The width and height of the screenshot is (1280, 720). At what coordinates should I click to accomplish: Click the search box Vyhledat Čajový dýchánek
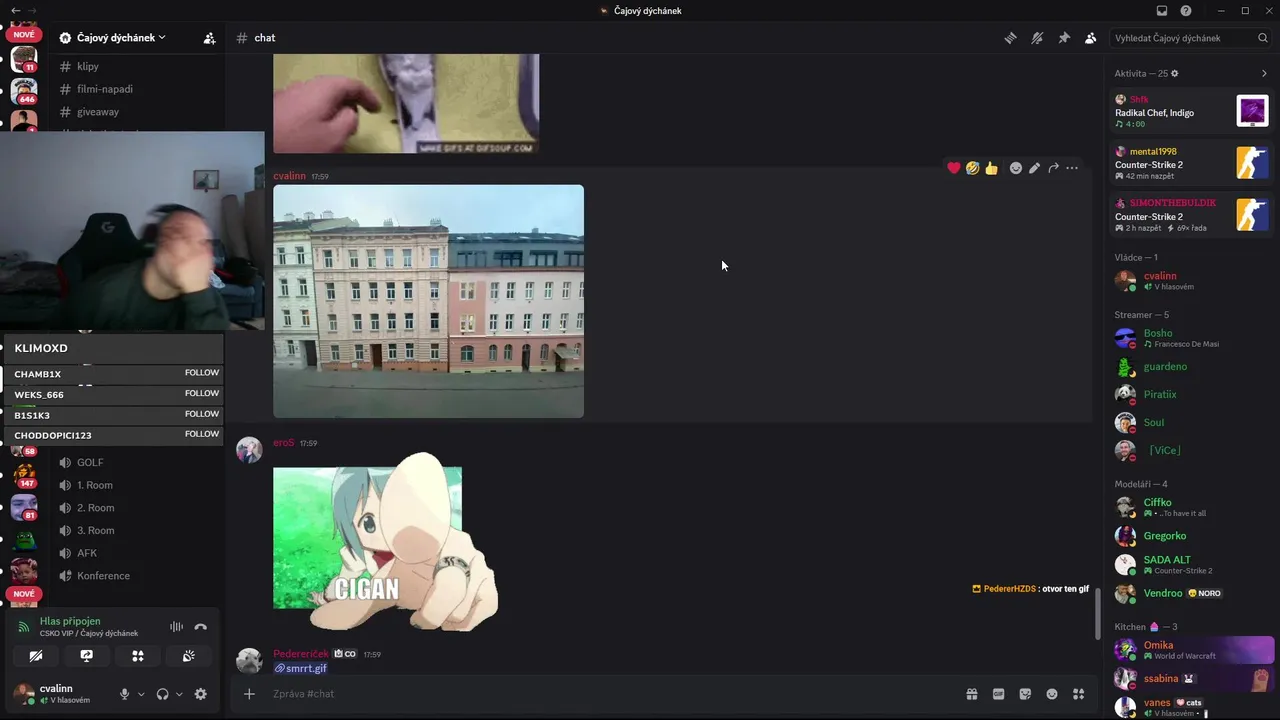coord(1191,38)
